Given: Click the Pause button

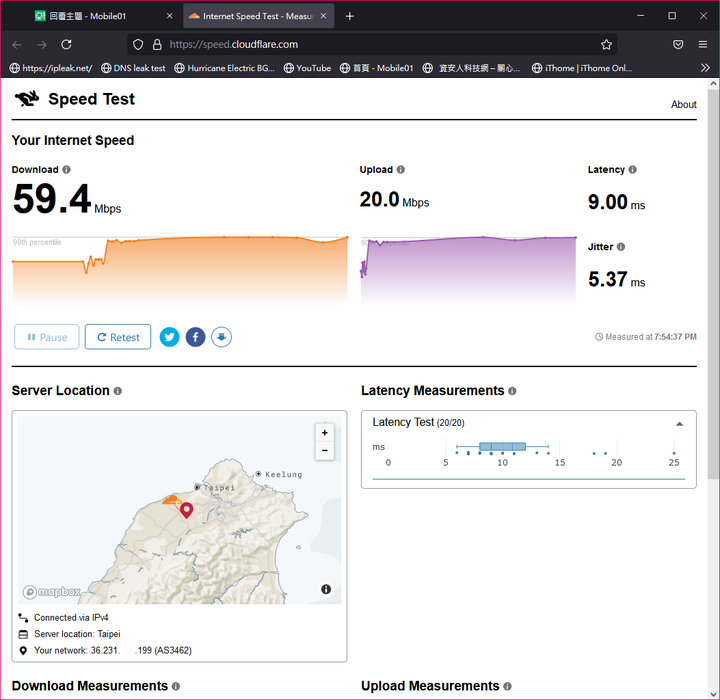Looking at the screenshot, I should tap(47, 337).
